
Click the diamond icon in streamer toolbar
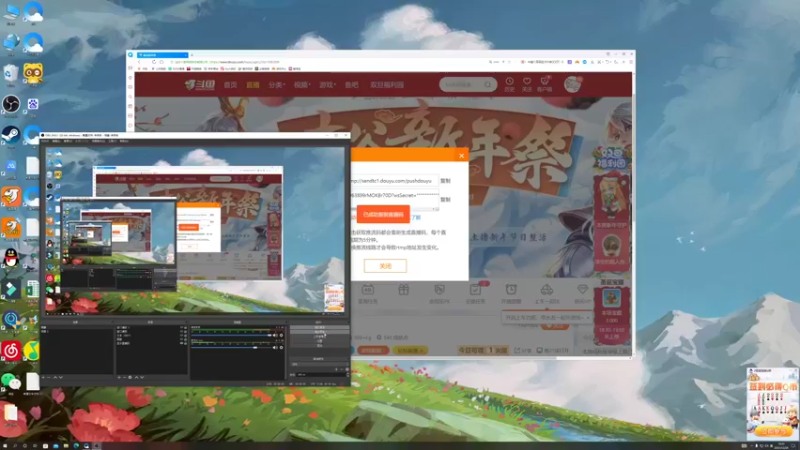point(582,290)
